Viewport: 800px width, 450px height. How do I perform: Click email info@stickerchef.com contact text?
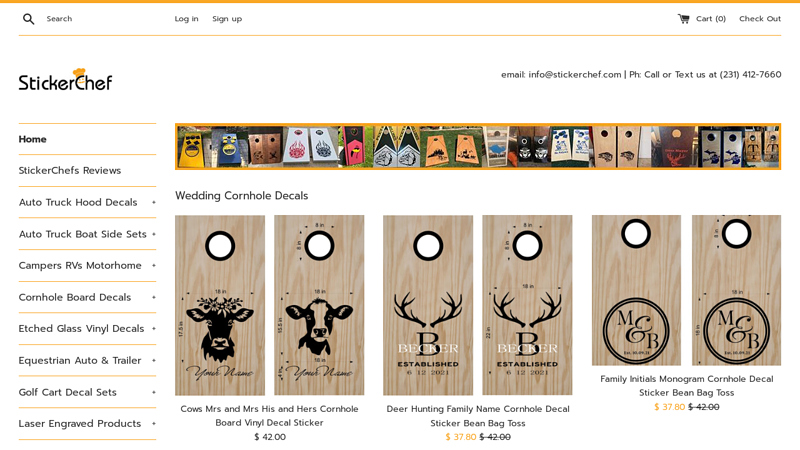pos(561,74)
